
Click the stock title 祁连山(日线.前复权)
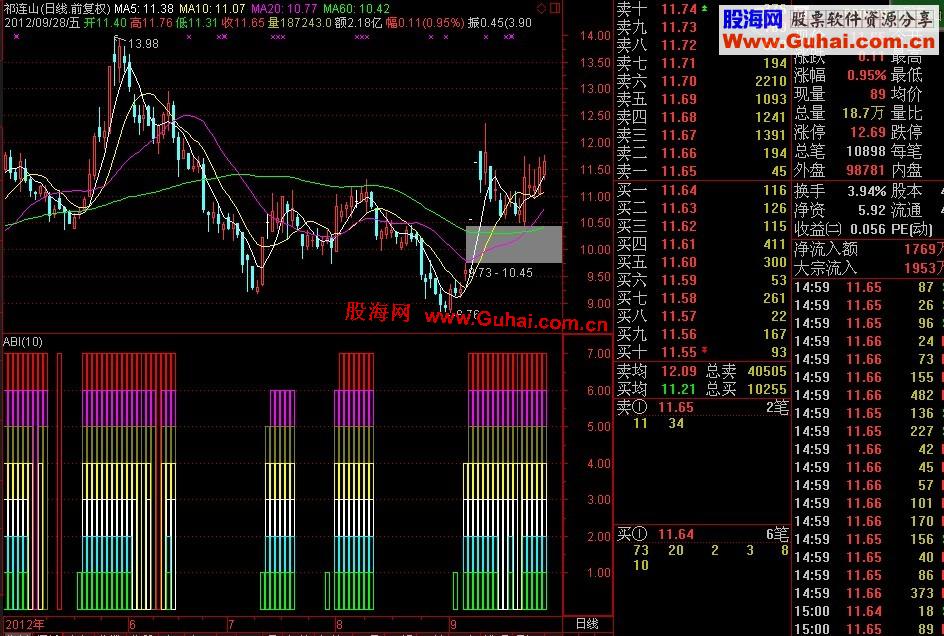point(57,8)
